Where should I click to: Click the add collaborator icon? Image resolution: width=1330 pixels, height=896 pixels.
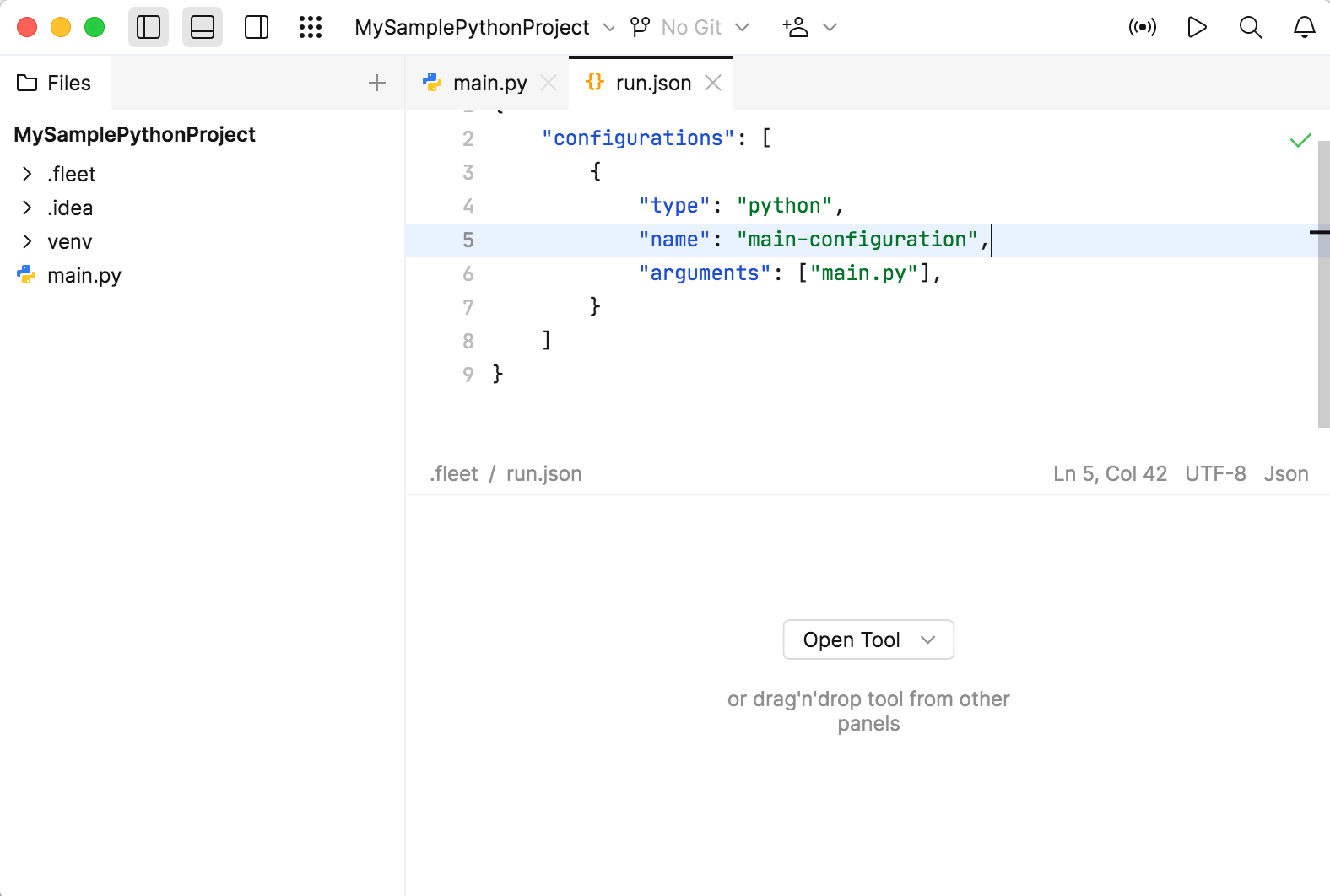click(796, 27)
